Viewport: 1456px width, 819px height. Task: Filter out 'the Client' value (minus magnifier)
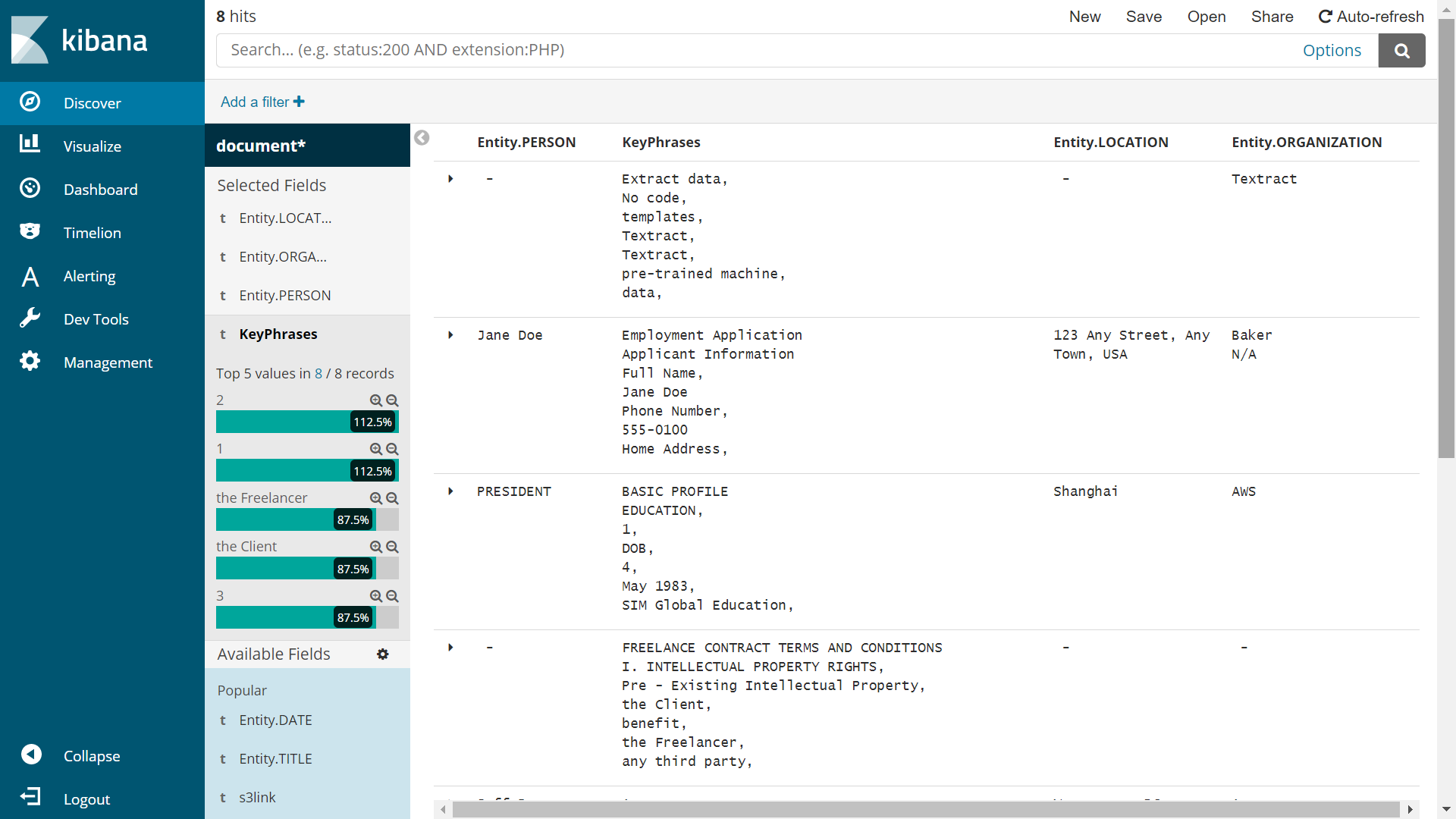click(392, 547)
